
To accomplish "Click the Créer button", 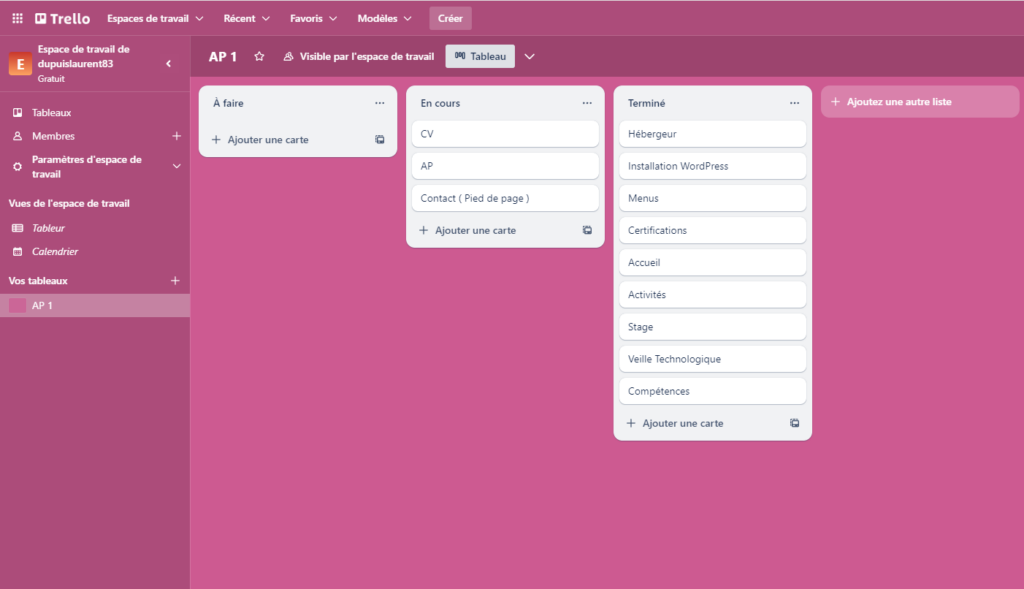I will click(x=450, y=18).
